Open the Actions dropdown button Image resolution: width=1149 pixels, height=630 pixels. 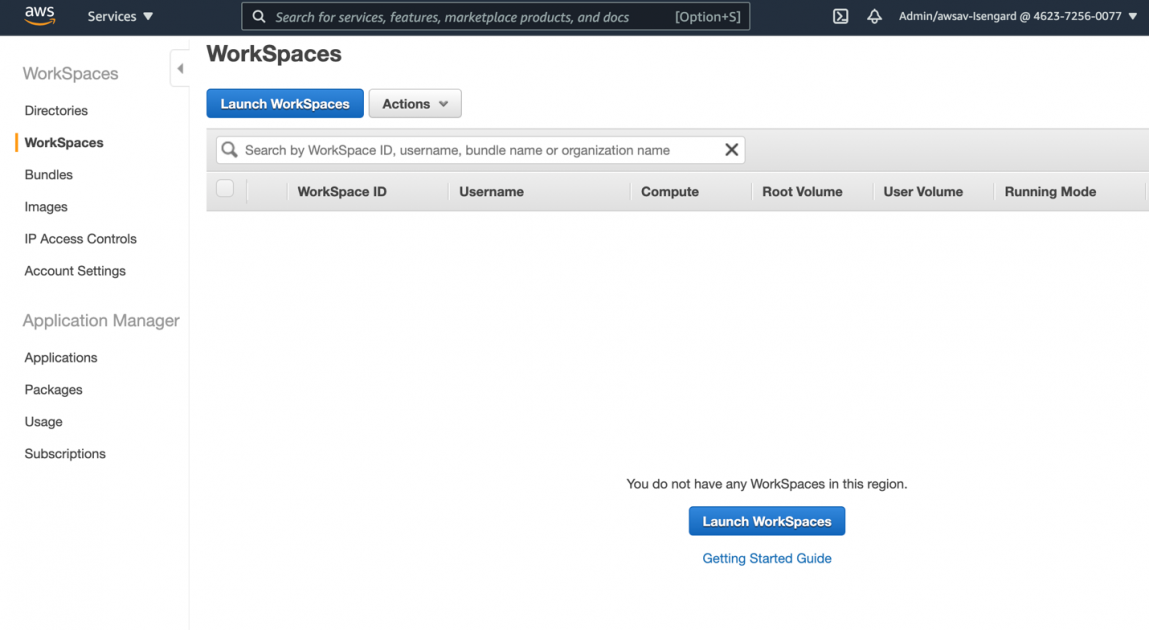click(x=415, y=103)
